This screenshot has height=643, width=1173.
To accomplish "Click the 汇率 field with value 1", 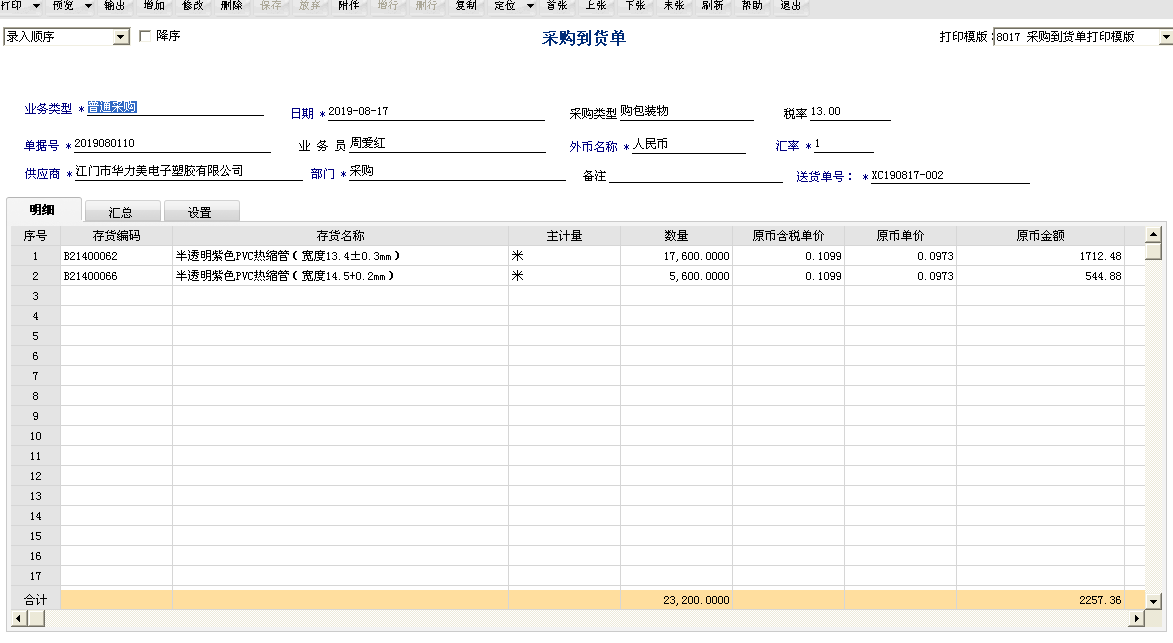I will pos(843,144).
